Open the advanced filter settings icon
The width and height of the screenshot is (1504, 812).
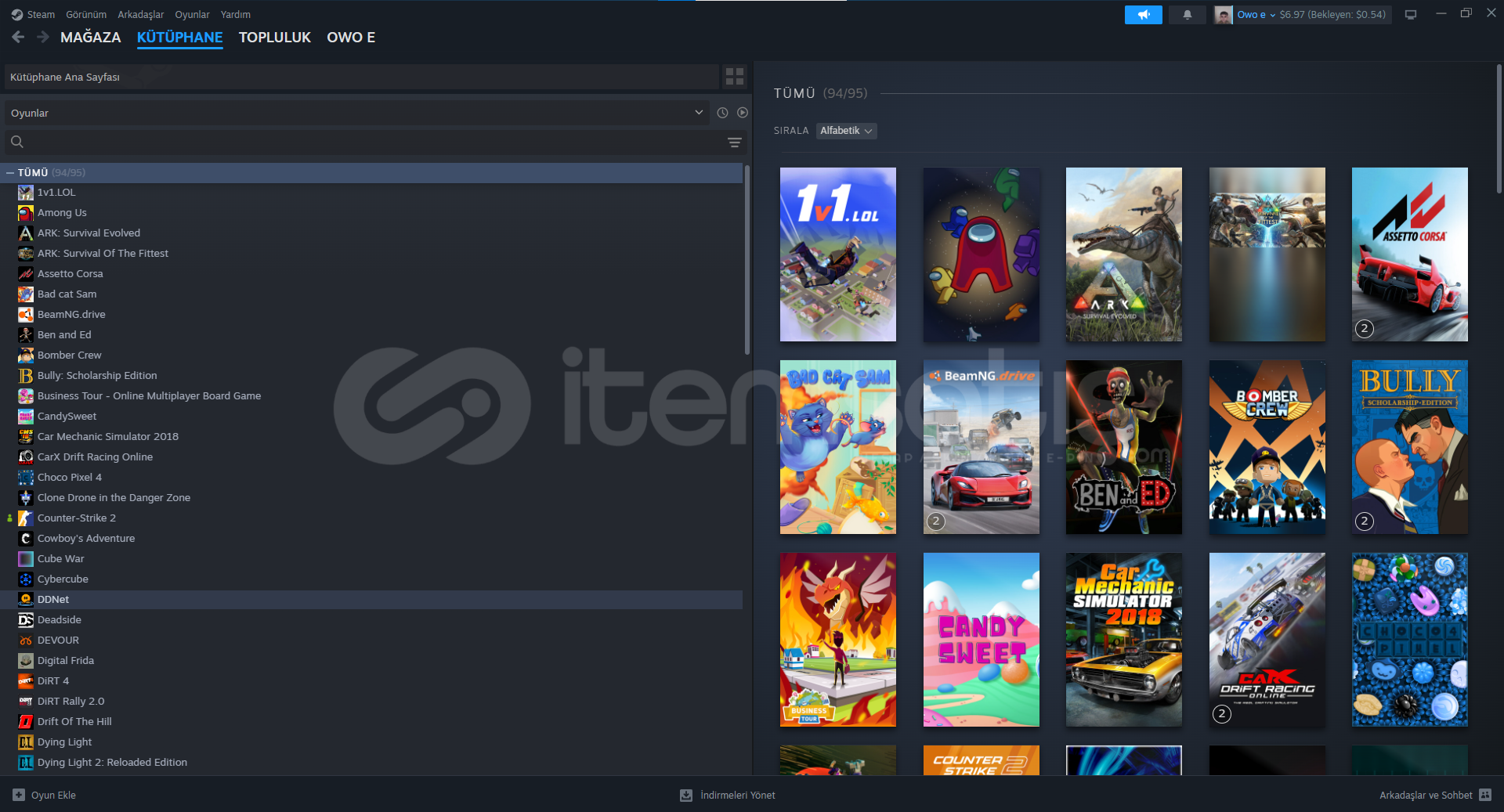point(734,143)
